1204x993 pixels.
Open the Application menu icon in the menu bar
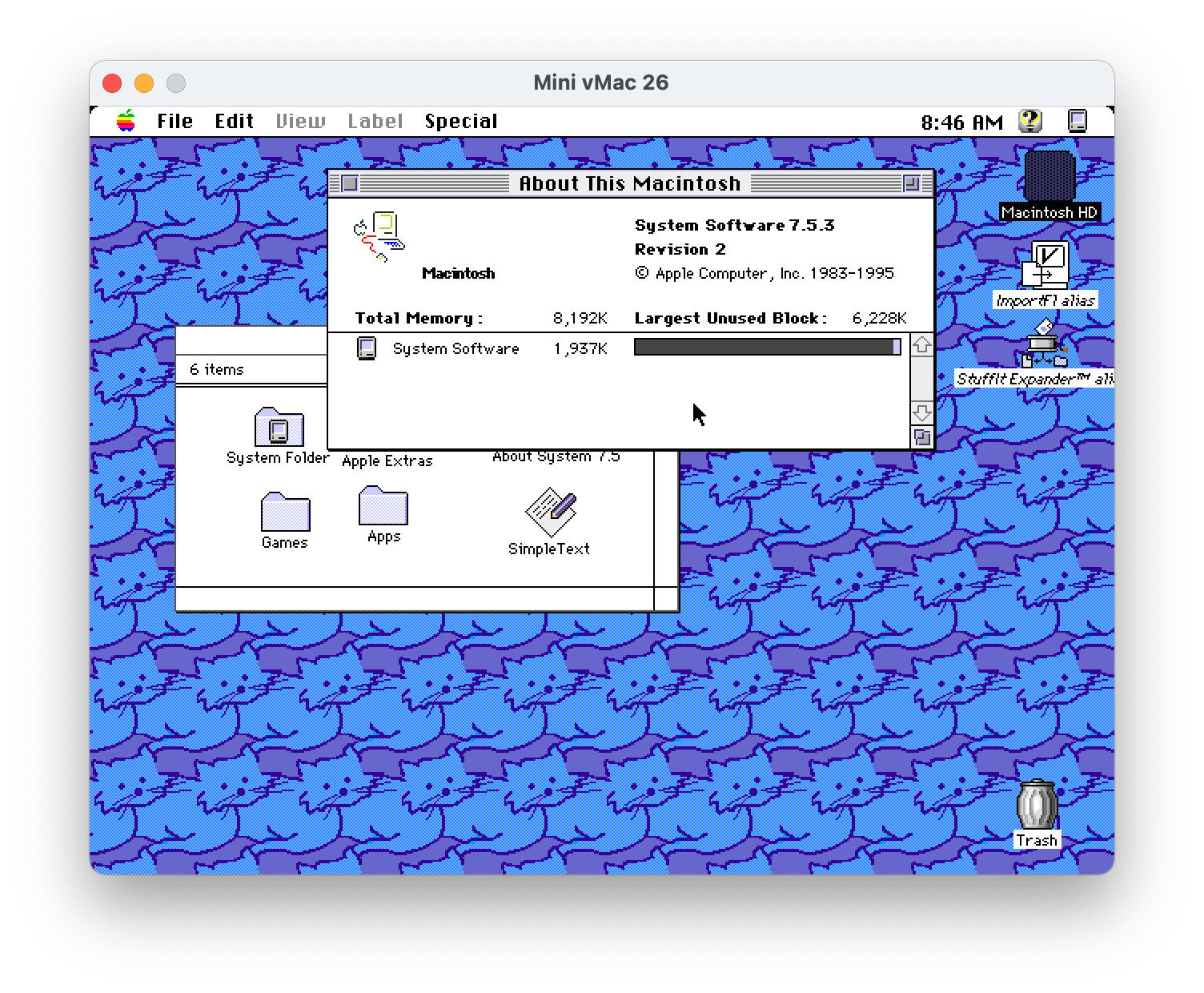click(x=1078, y=121)
